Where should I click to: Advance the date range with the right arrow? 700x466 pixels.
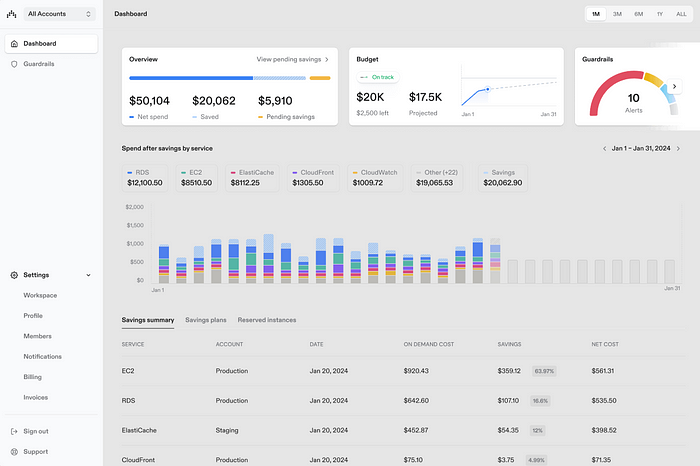678,148
